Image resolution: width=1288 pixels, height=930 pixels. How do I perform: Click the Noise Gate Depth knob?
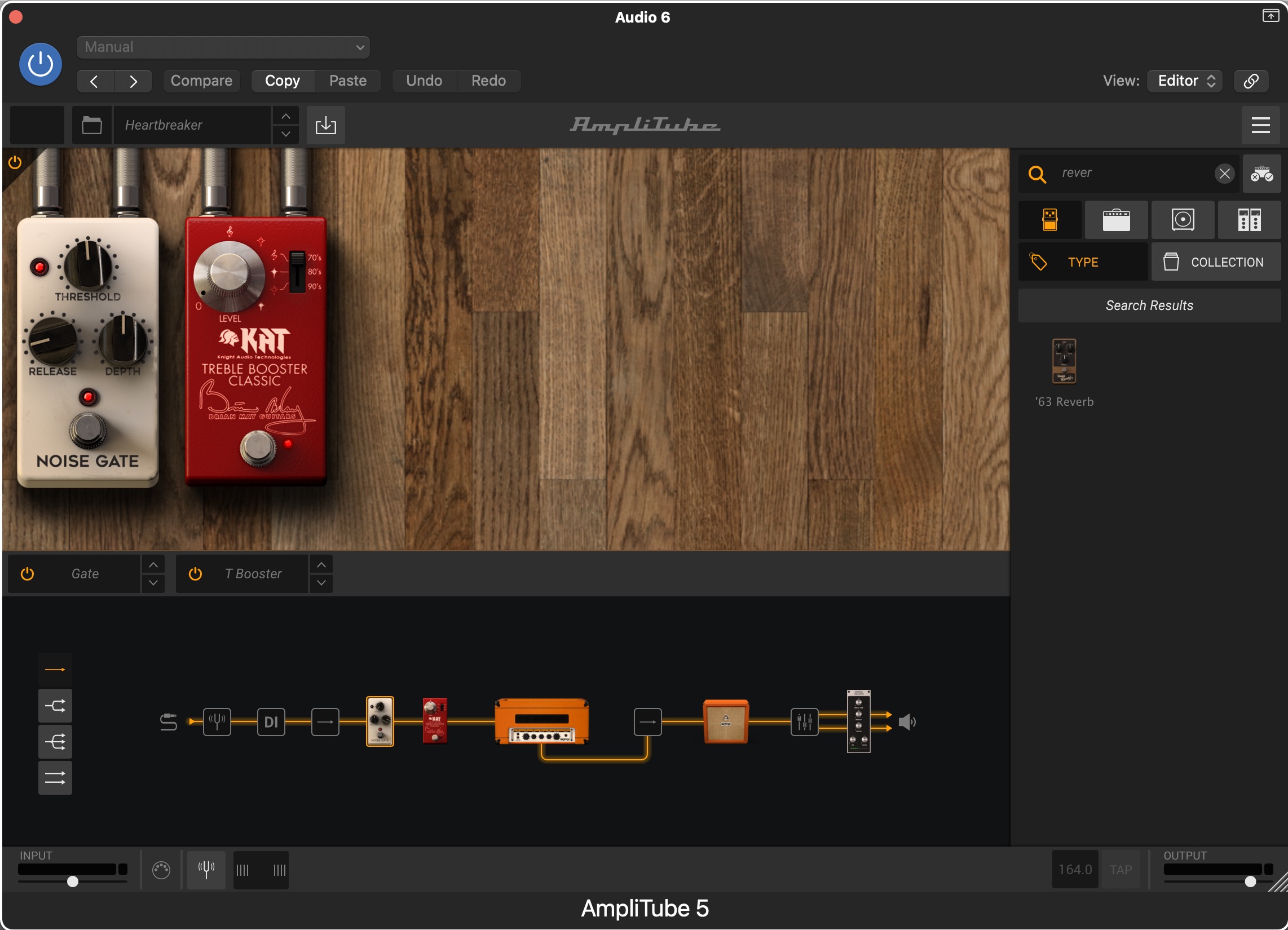tap(123, 340)
